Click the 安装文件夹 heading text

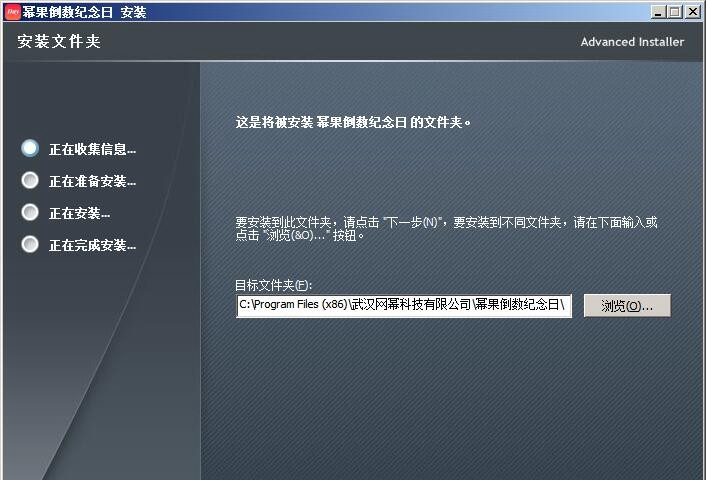click(59, 41)
